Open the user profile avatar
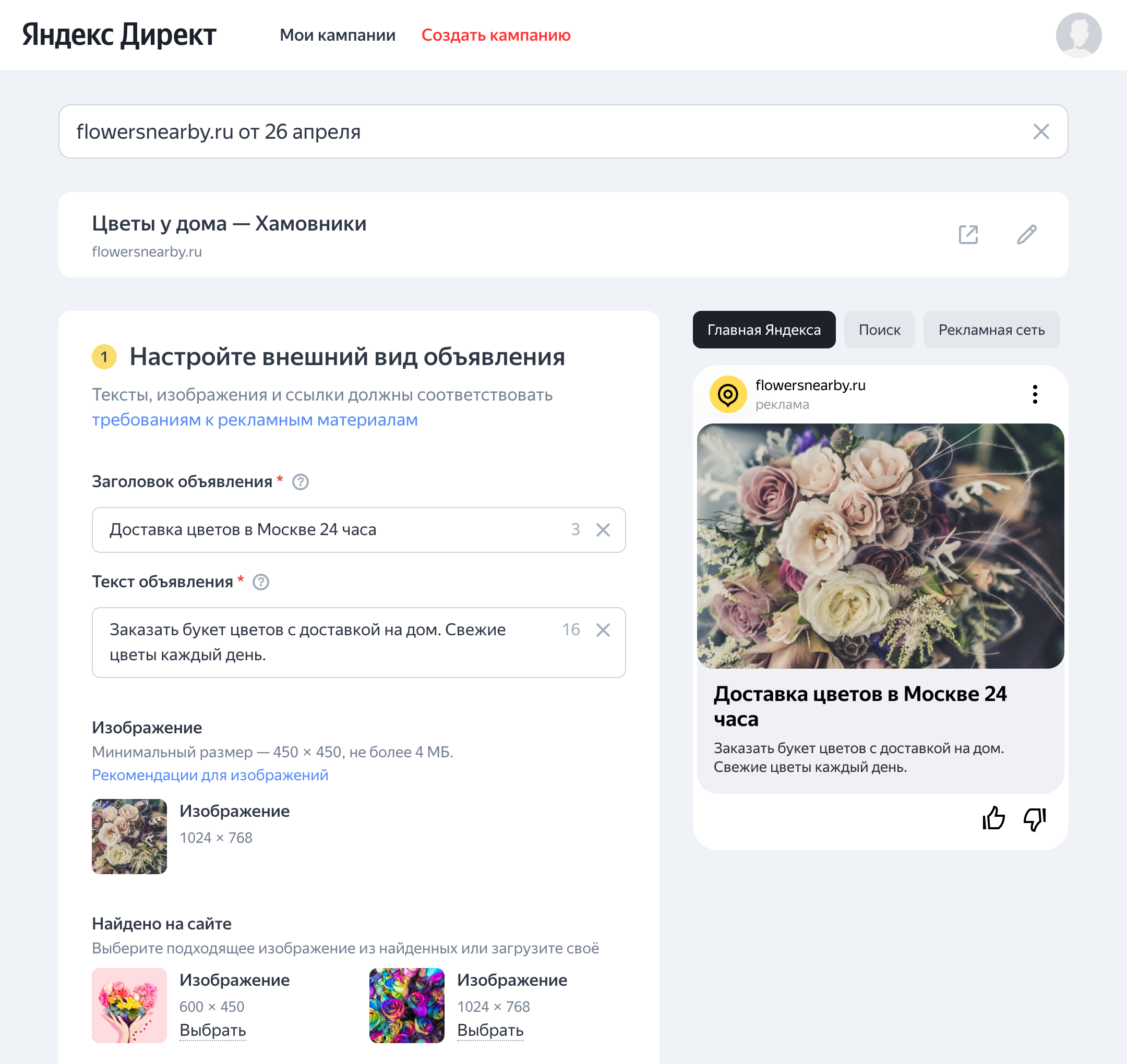 (1078, 35)
